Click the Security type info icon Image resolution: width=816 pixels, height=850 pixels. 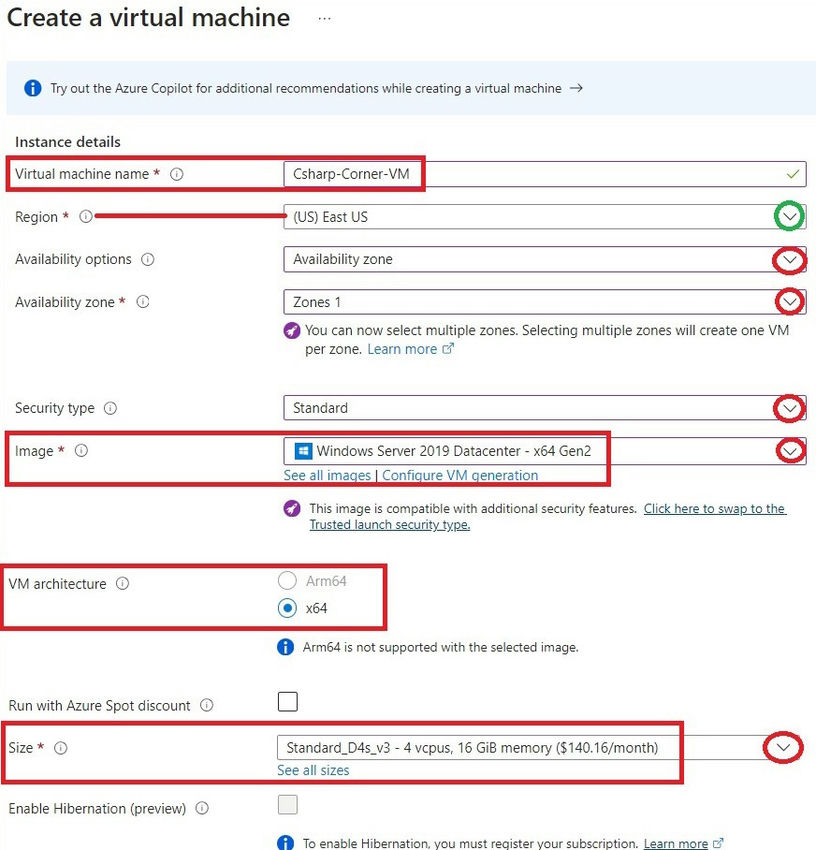tap(110, 408)
